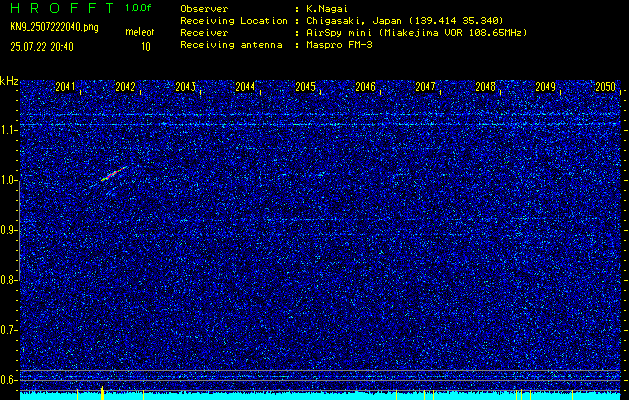The image size is (629, 400).
Task: Select the timestamp 25.07.22 20:40
Action: (x=42, y=47)
